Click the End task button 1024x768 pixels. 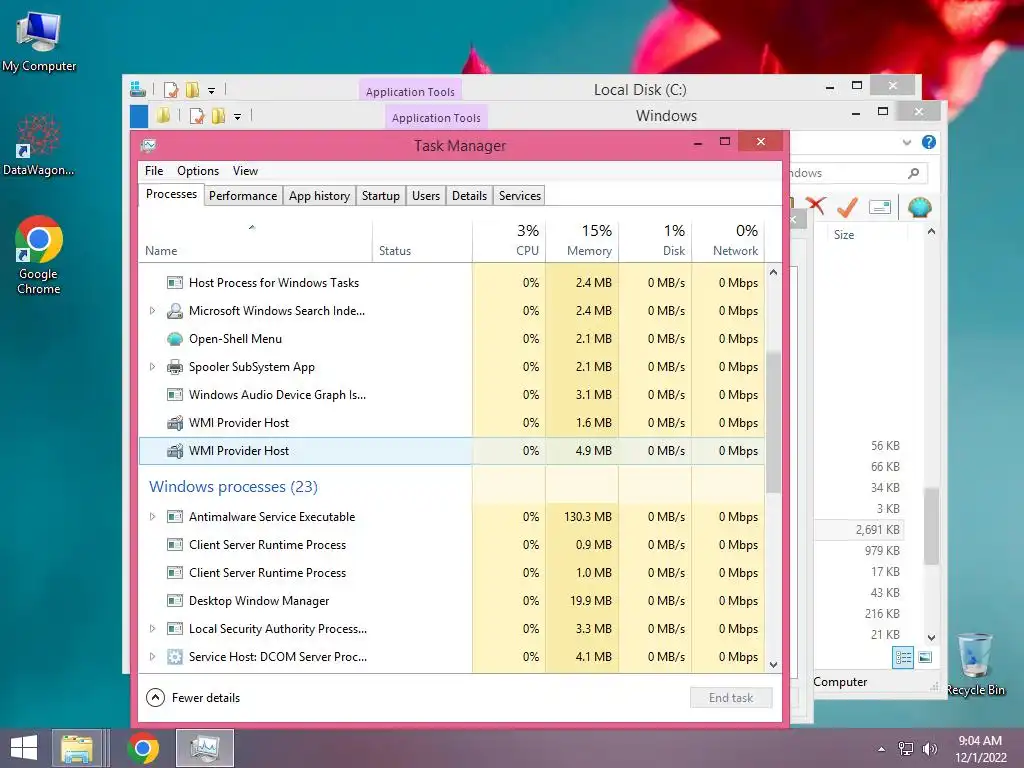point(731,697)
